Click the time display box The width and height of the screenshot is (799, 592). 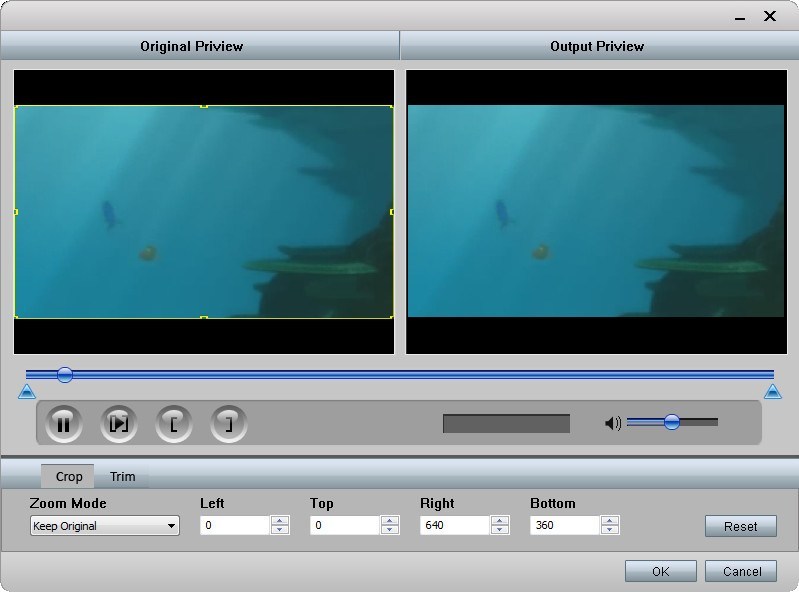pyautogui.click(x=507, y=423)
